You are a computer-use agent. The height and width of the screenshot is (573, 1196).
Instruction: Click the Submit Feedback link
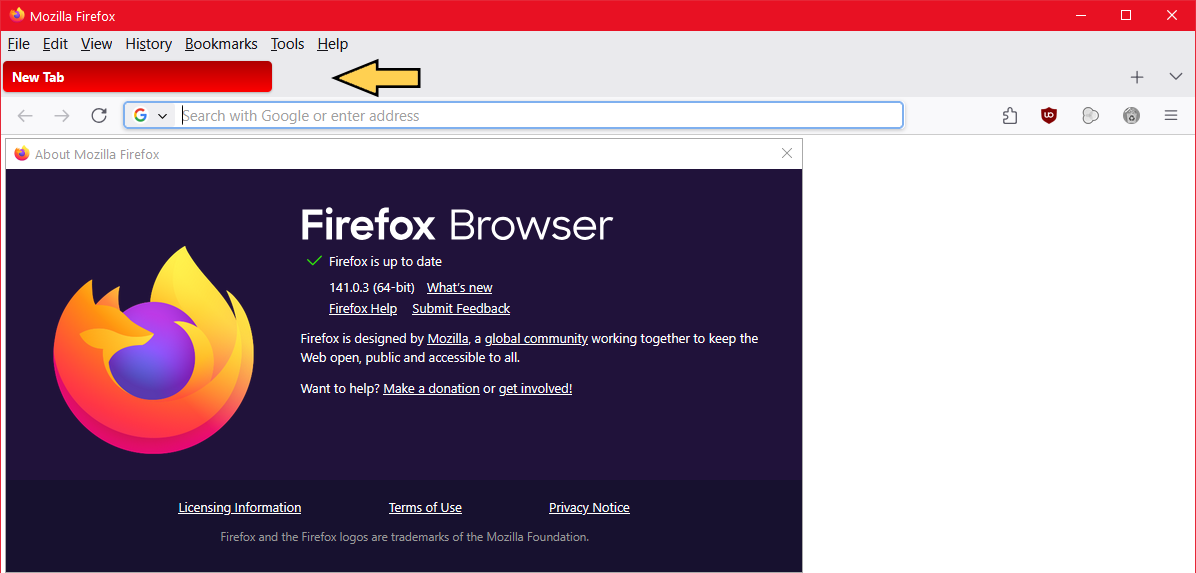(x=461, y=308)
